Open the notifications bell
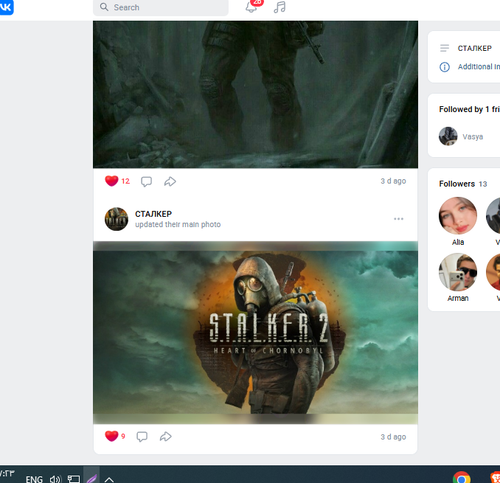The width and height of the screenshot is (500, 483). click(251, 7)
